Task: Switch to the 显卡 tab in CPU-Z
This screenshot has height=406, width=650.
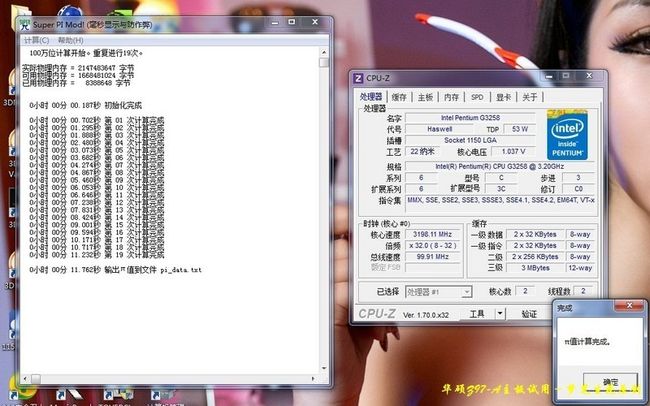Action: point(503,97)
